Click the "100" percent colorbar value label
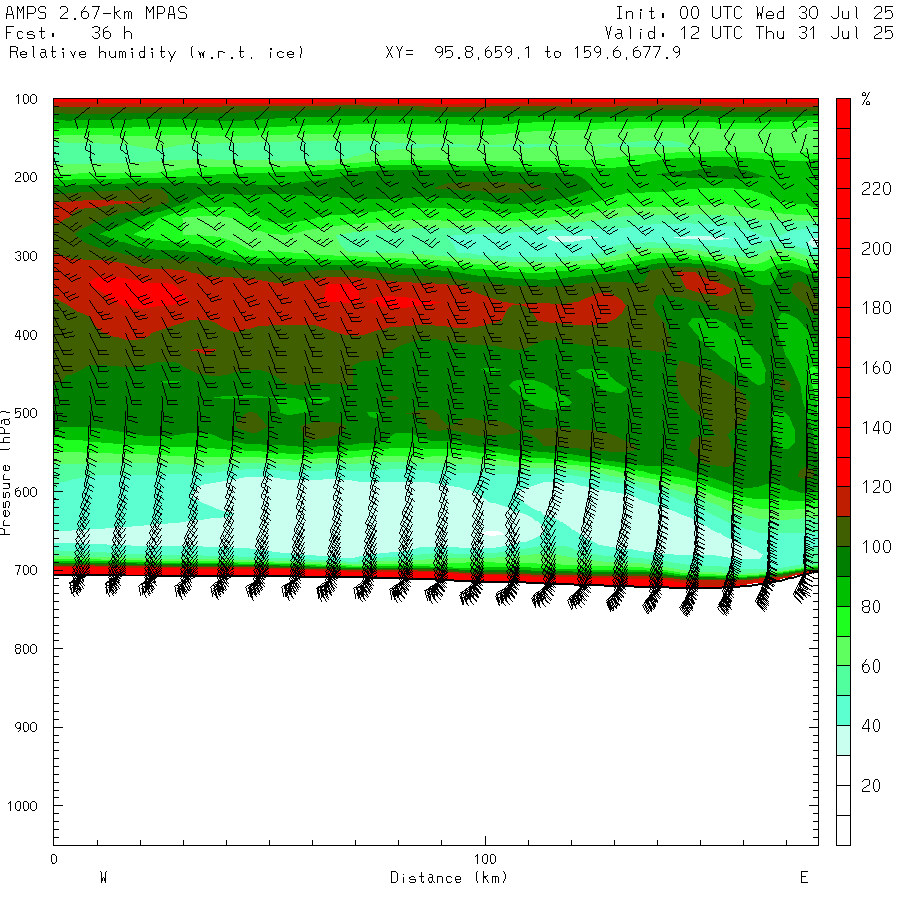The width and height of the screenshot is (900, 900). (876, 546)
